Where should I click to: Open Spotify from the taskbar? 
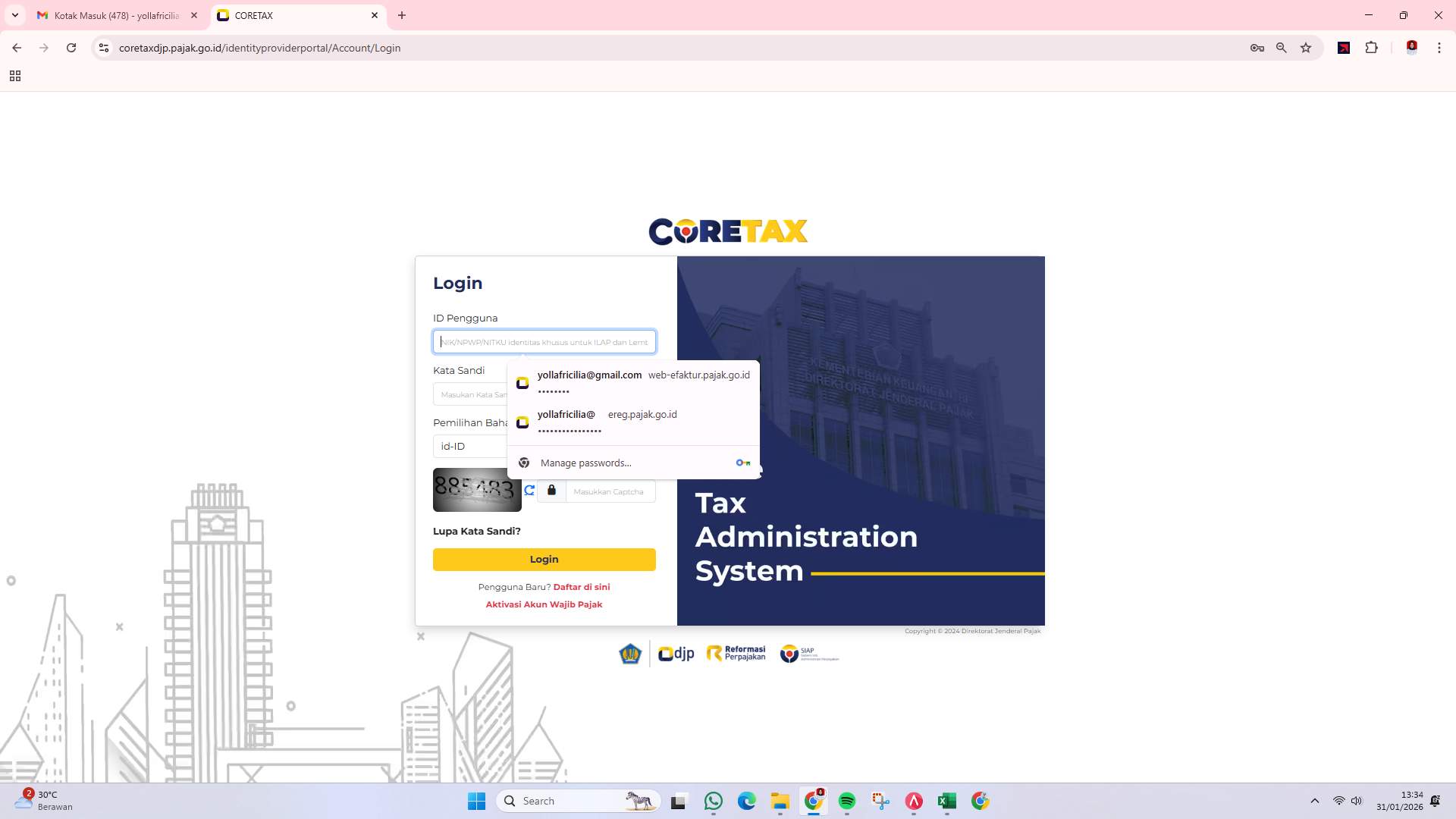(847, 801)
